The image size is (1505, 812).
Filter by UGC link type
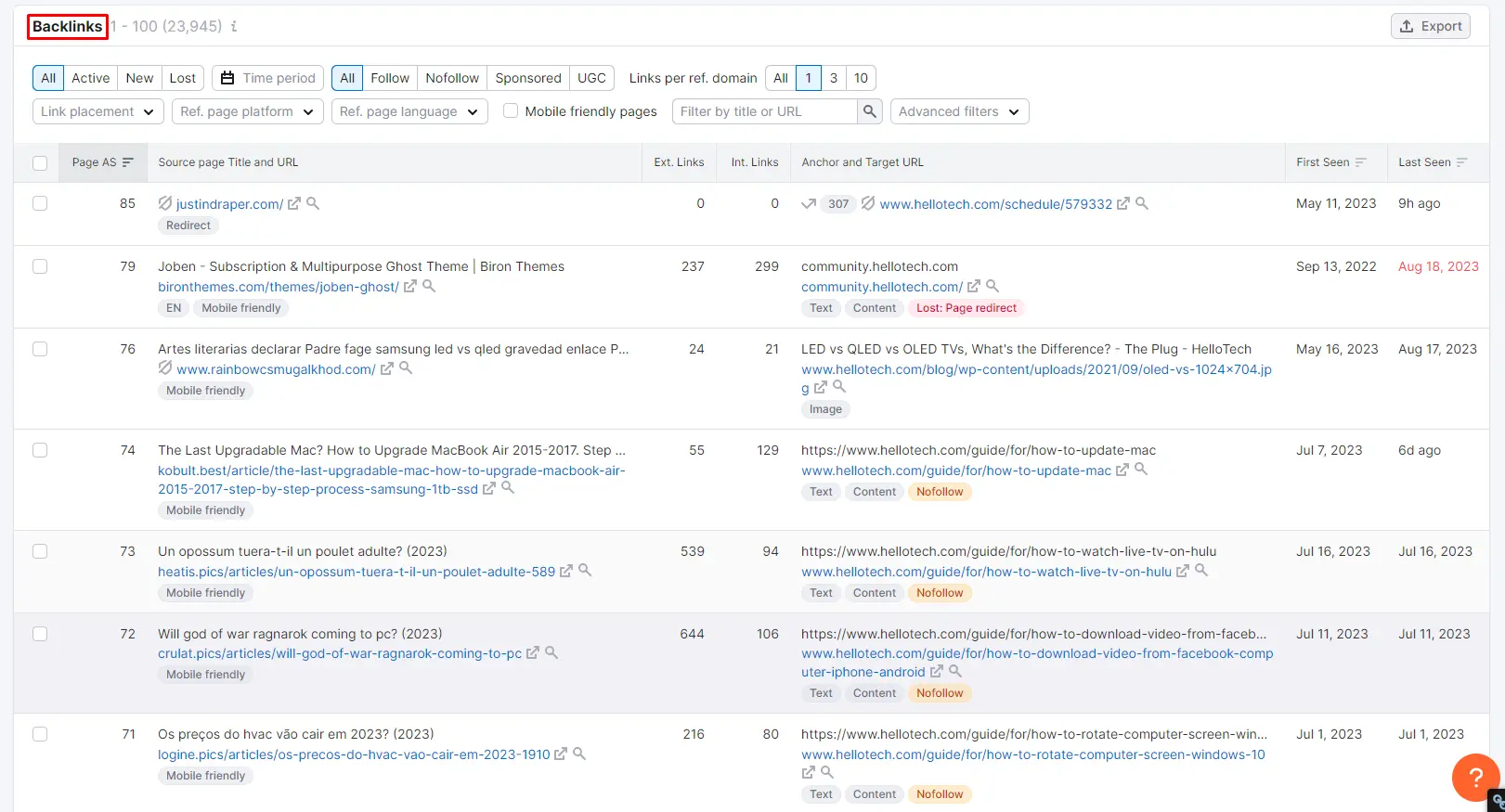pos(591,78)
